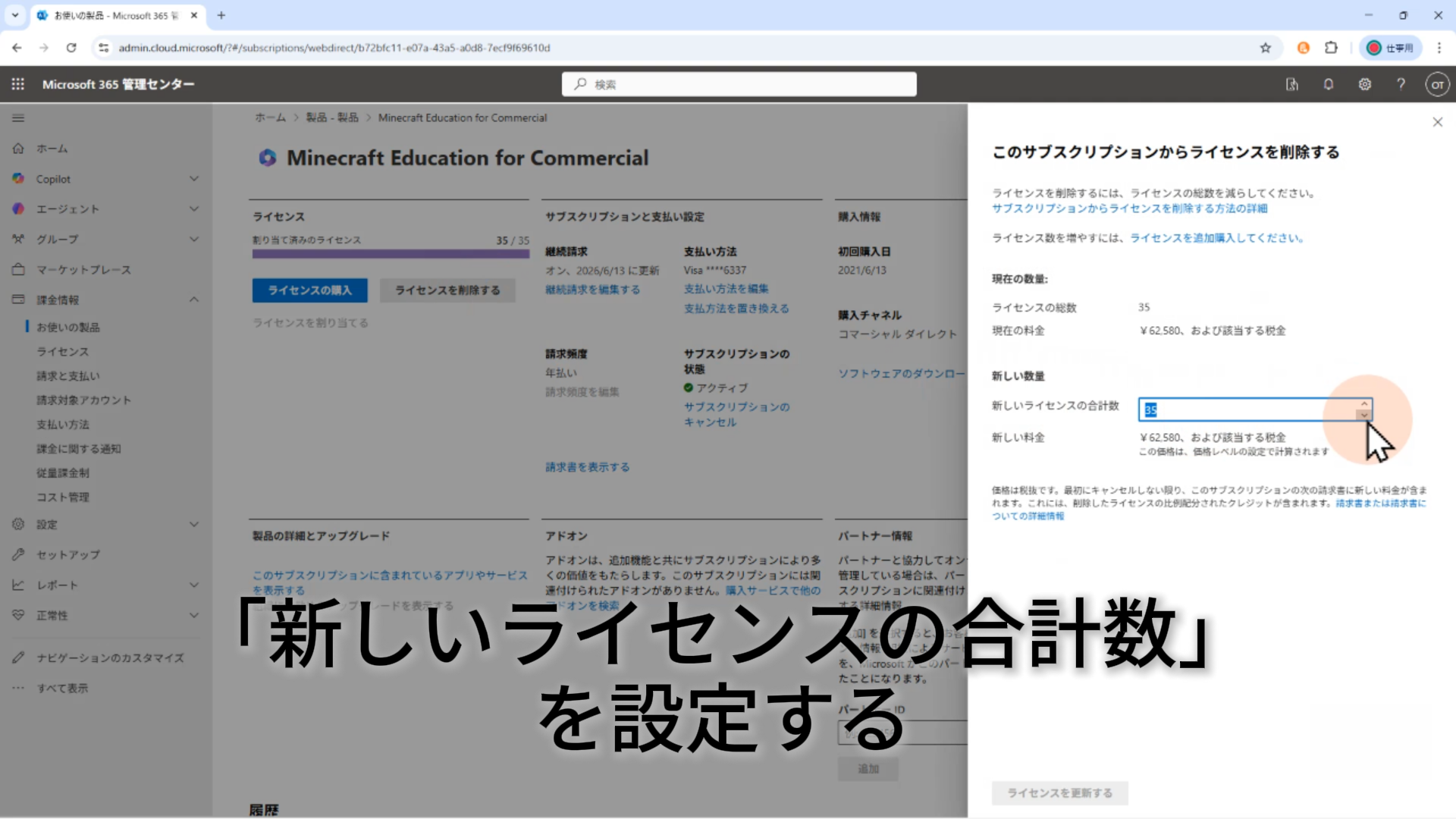Click the notification bell icon

pyautogui.click(x=1329, y=84)
